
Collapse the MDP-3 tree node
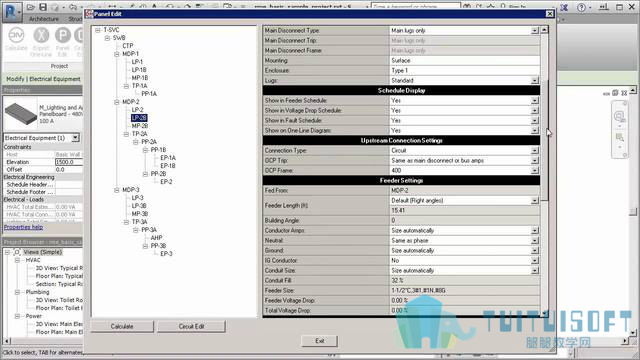116,190
